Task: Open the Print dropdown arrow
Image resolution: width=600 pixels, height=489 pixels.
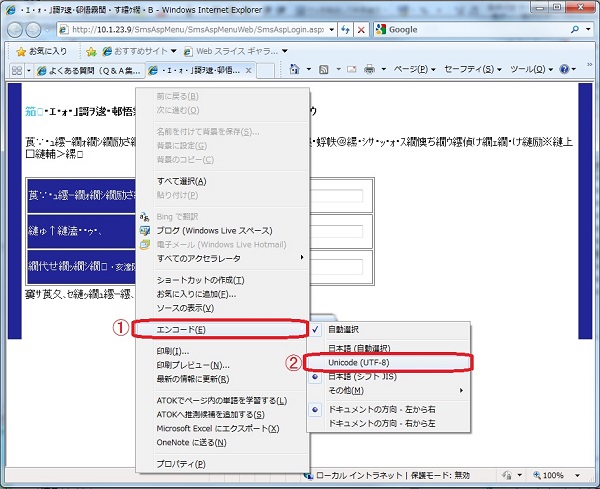Action: tap(383, 69)
